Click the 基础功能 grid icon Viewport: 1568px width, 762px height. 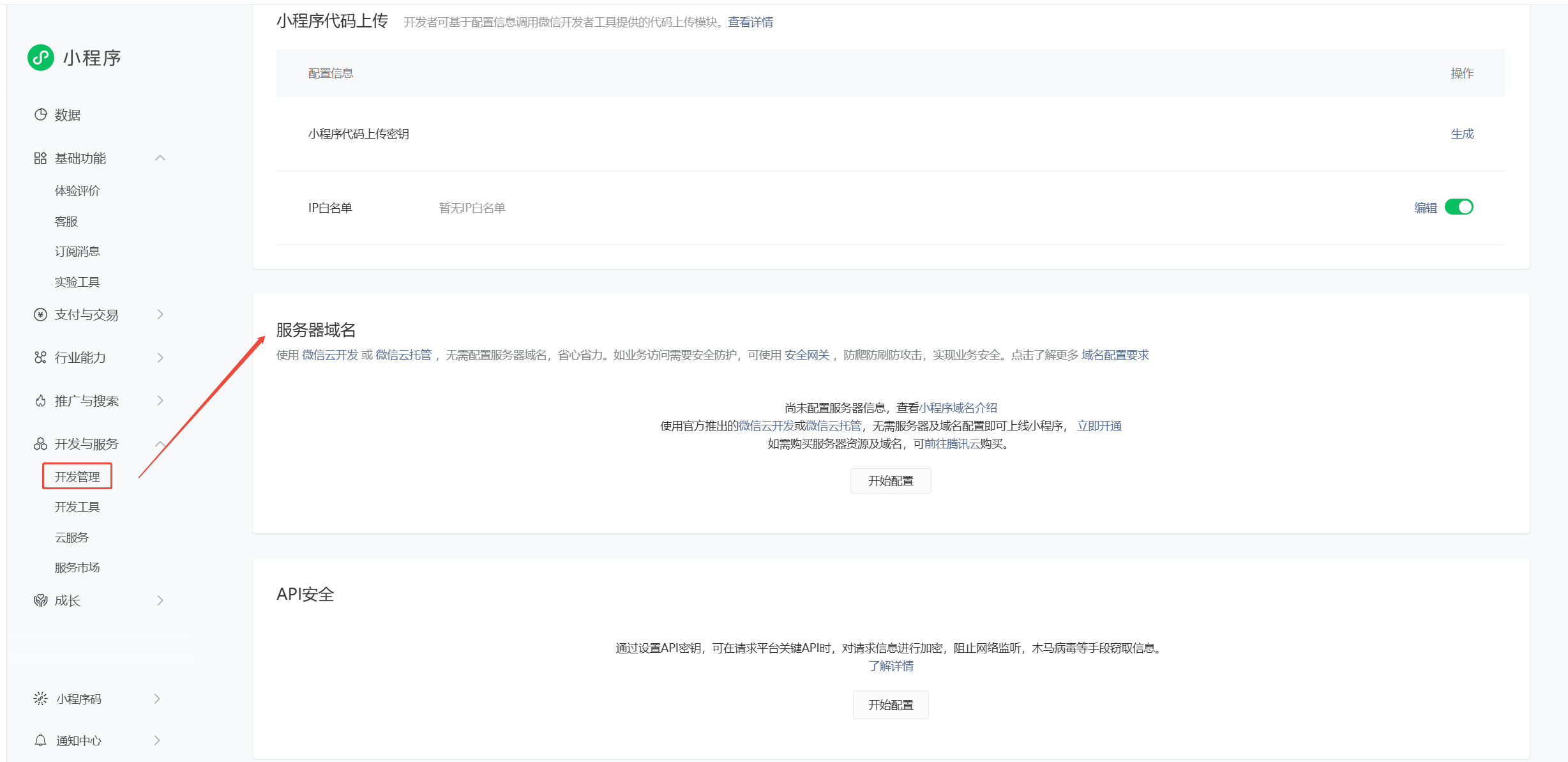click(x=40, y=158)
